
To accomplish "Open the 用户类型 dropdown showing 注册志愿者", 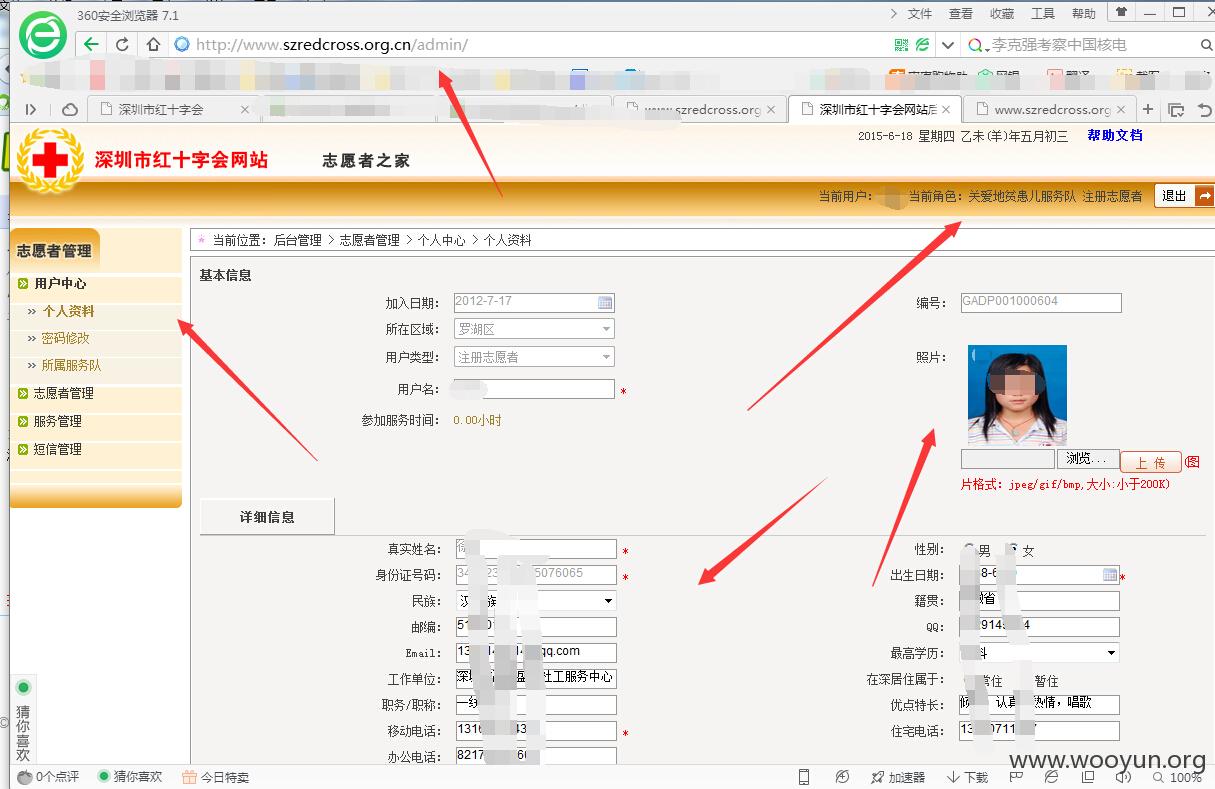I will click(x=534, y=357).
